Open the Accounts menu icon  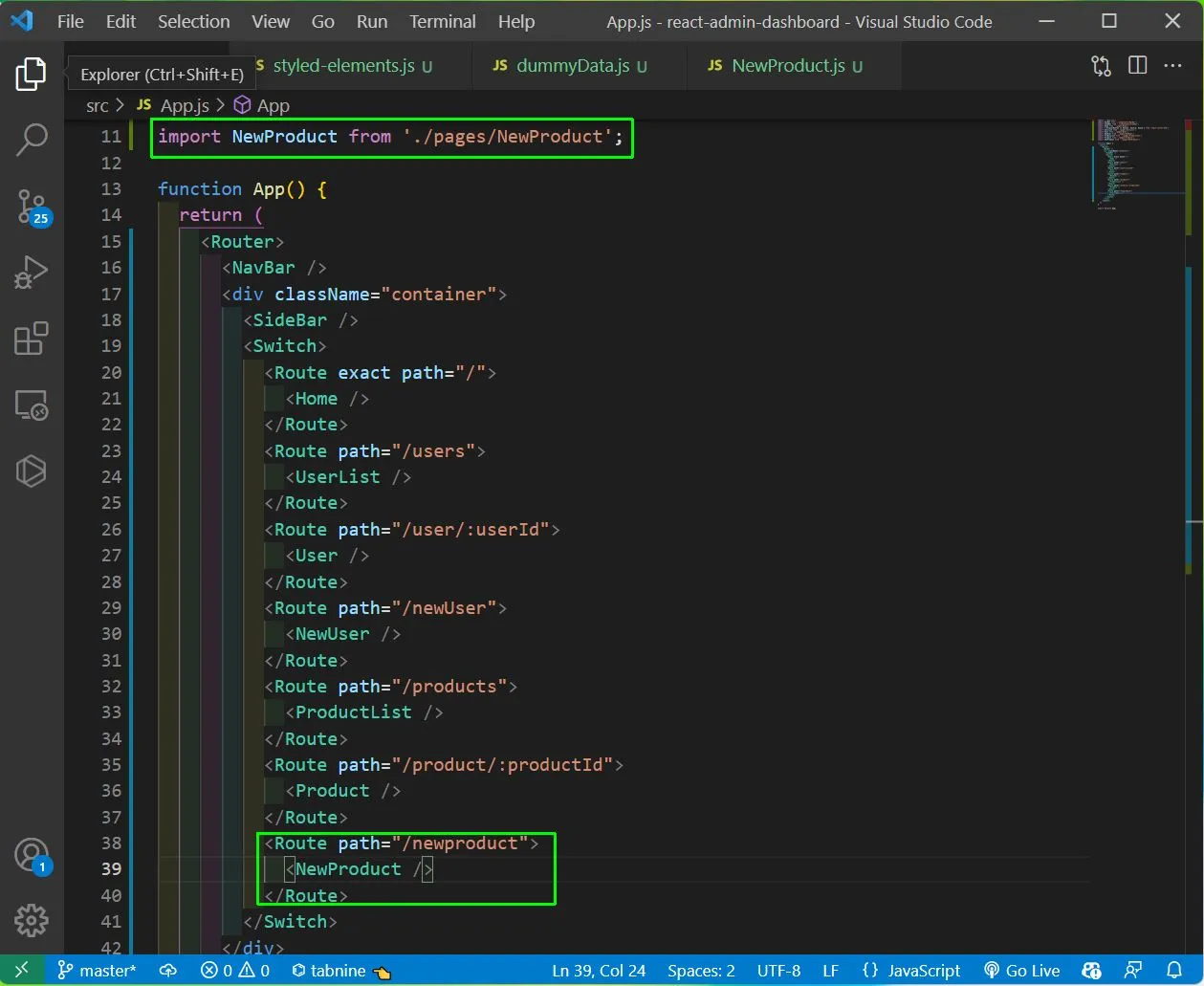[x=32, y=855]
